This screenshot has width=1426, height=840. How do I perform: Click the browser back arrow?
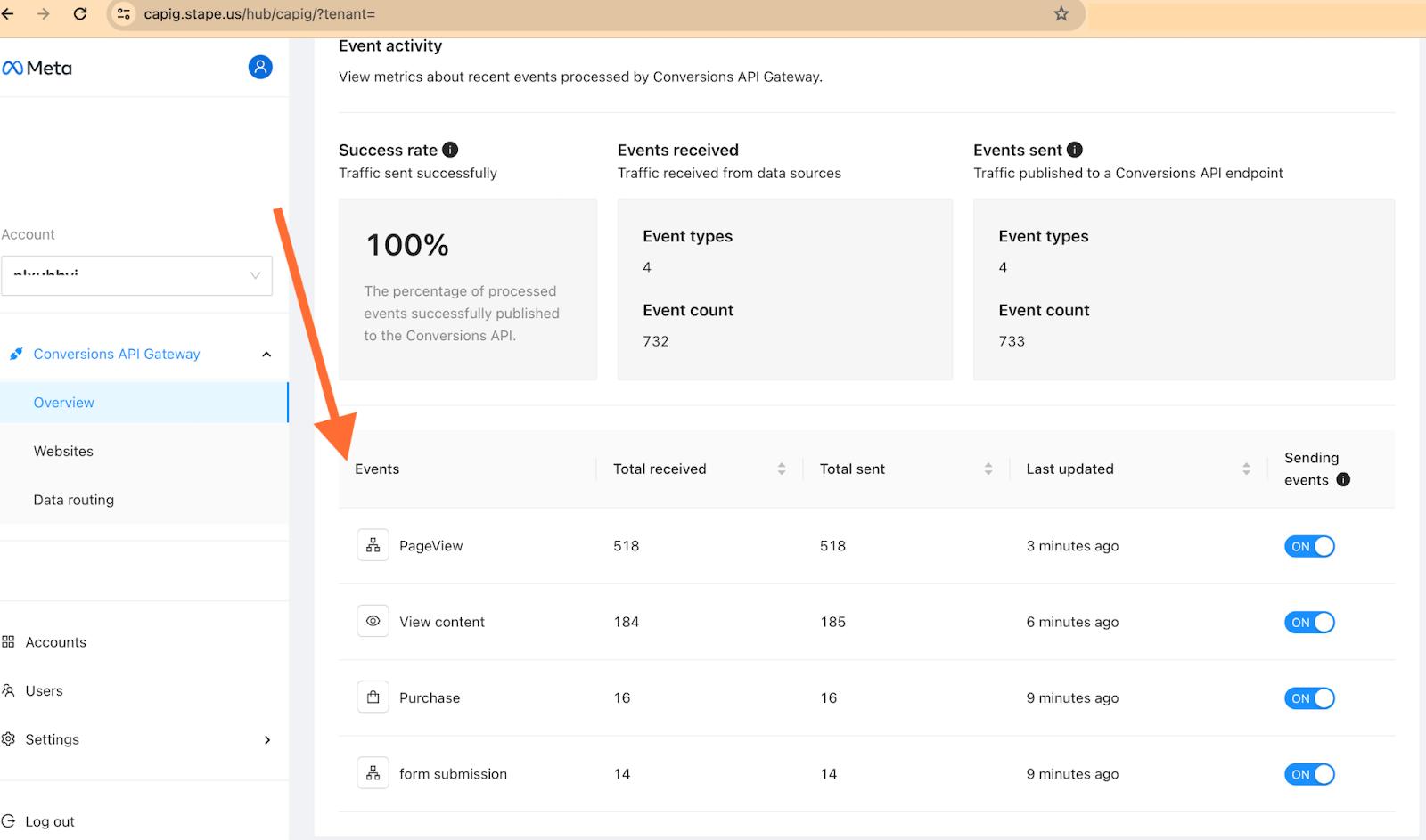click(x=8, y=14)
